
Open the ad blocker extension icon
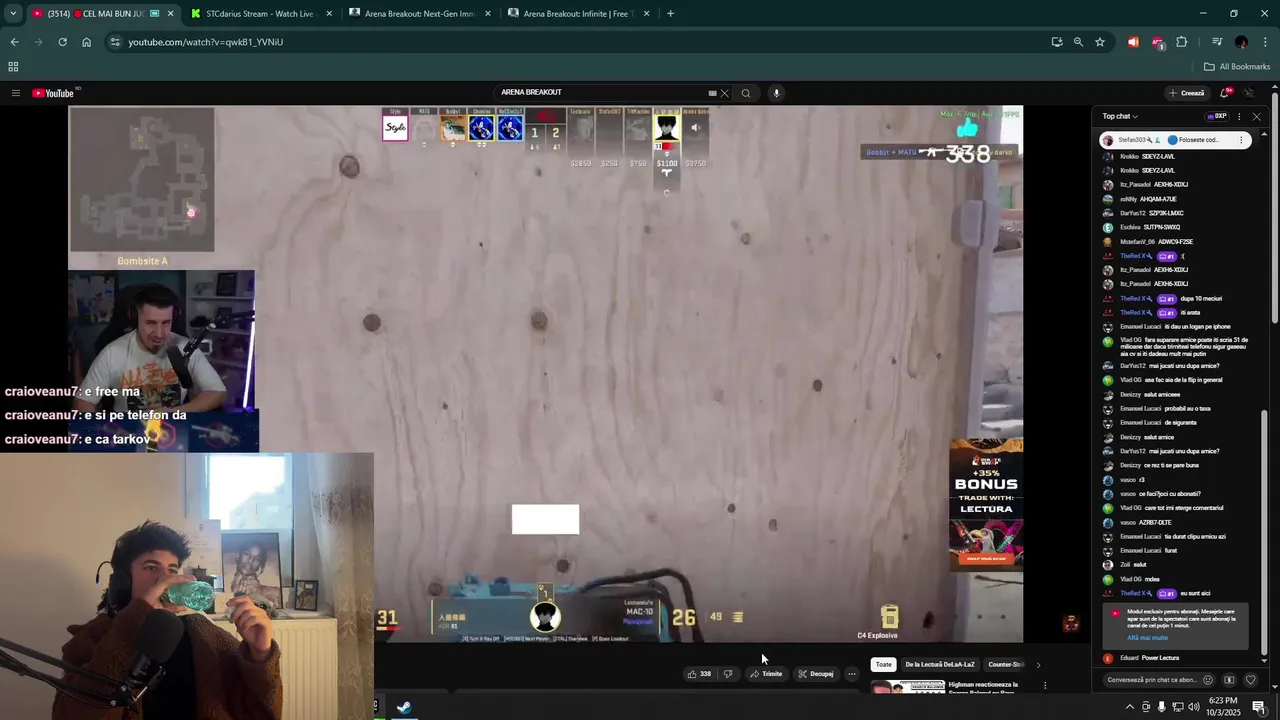click(x=1157, y=42)
